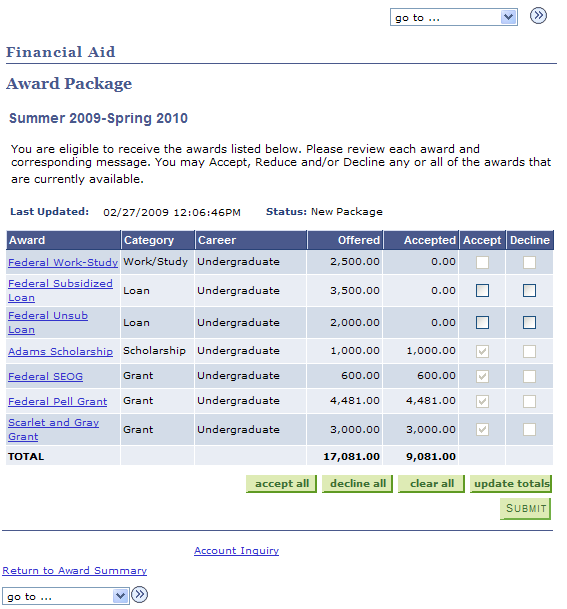567x609 pixels.
Task: Check Decline for Federal SEOG
Action: click(529, 376)
